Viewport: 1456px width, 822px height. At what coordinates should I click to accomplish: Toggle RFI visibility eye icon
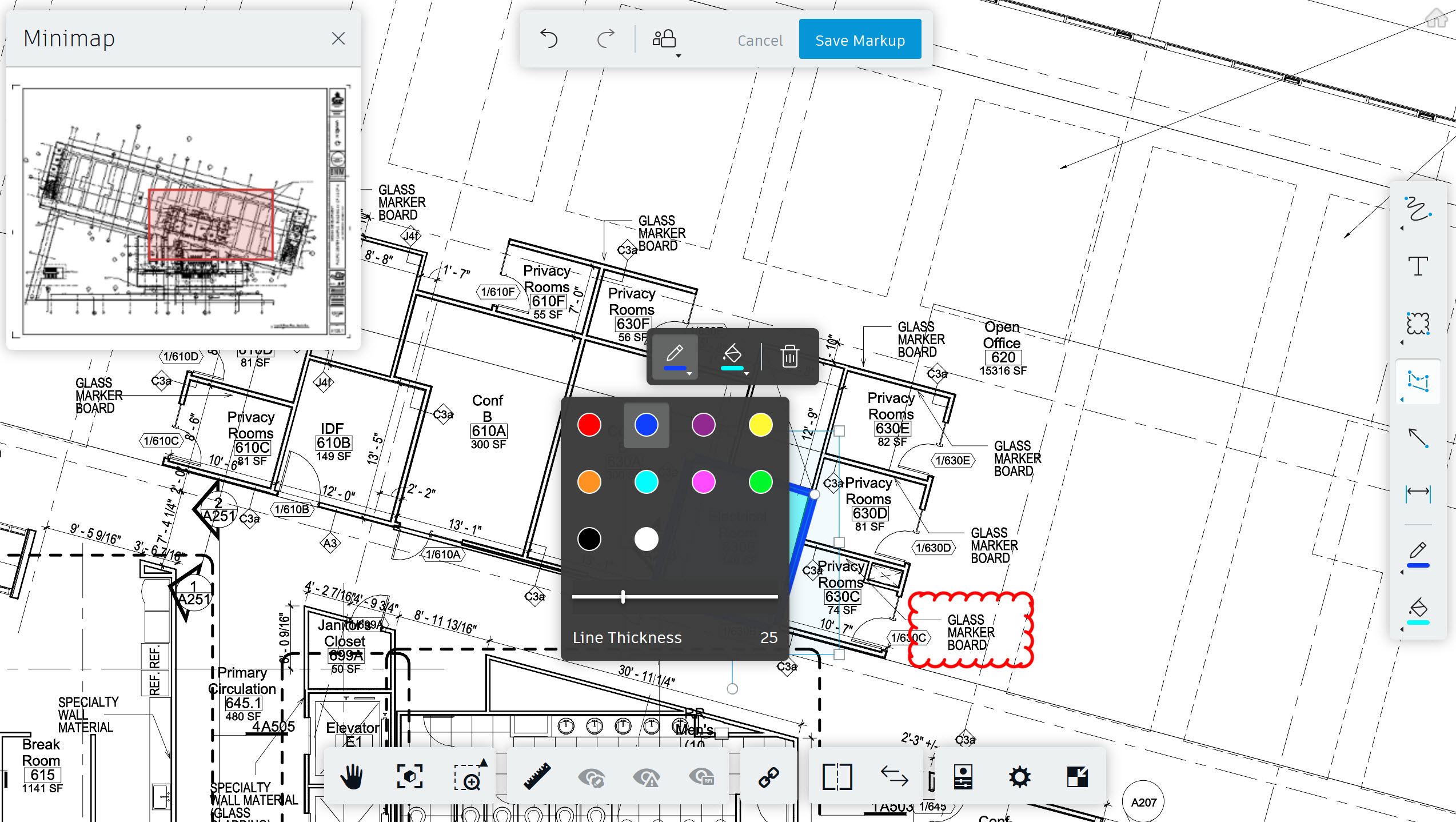[701, 776]
